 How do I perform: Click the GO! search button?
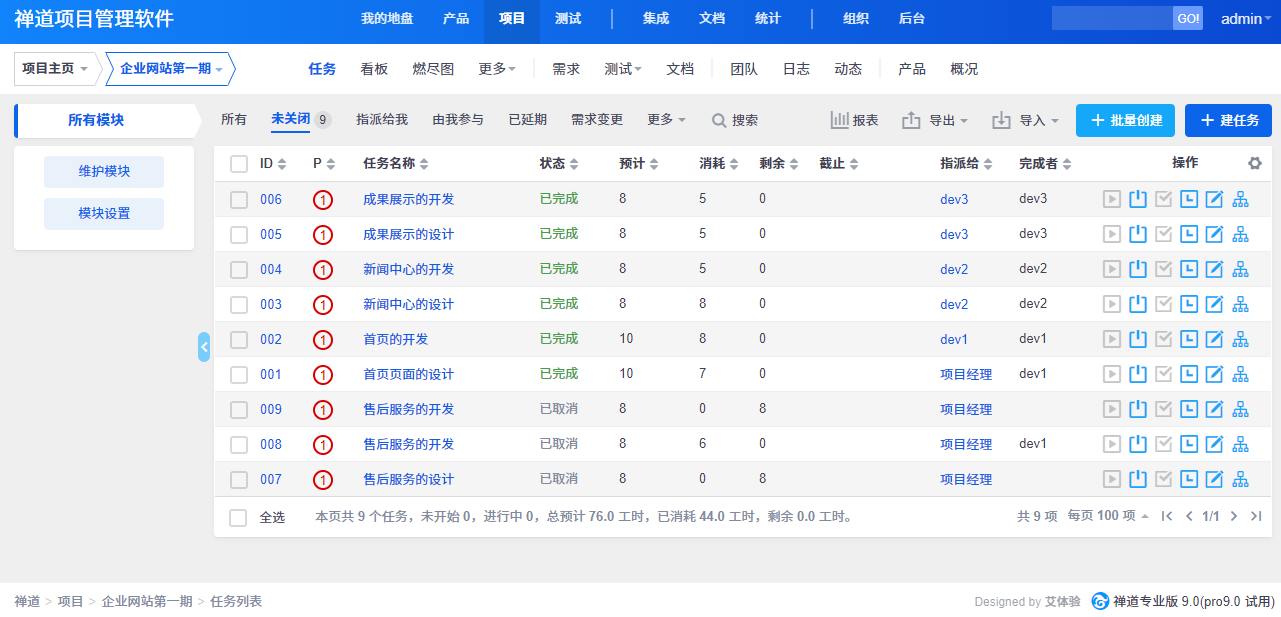(1188, 18)
